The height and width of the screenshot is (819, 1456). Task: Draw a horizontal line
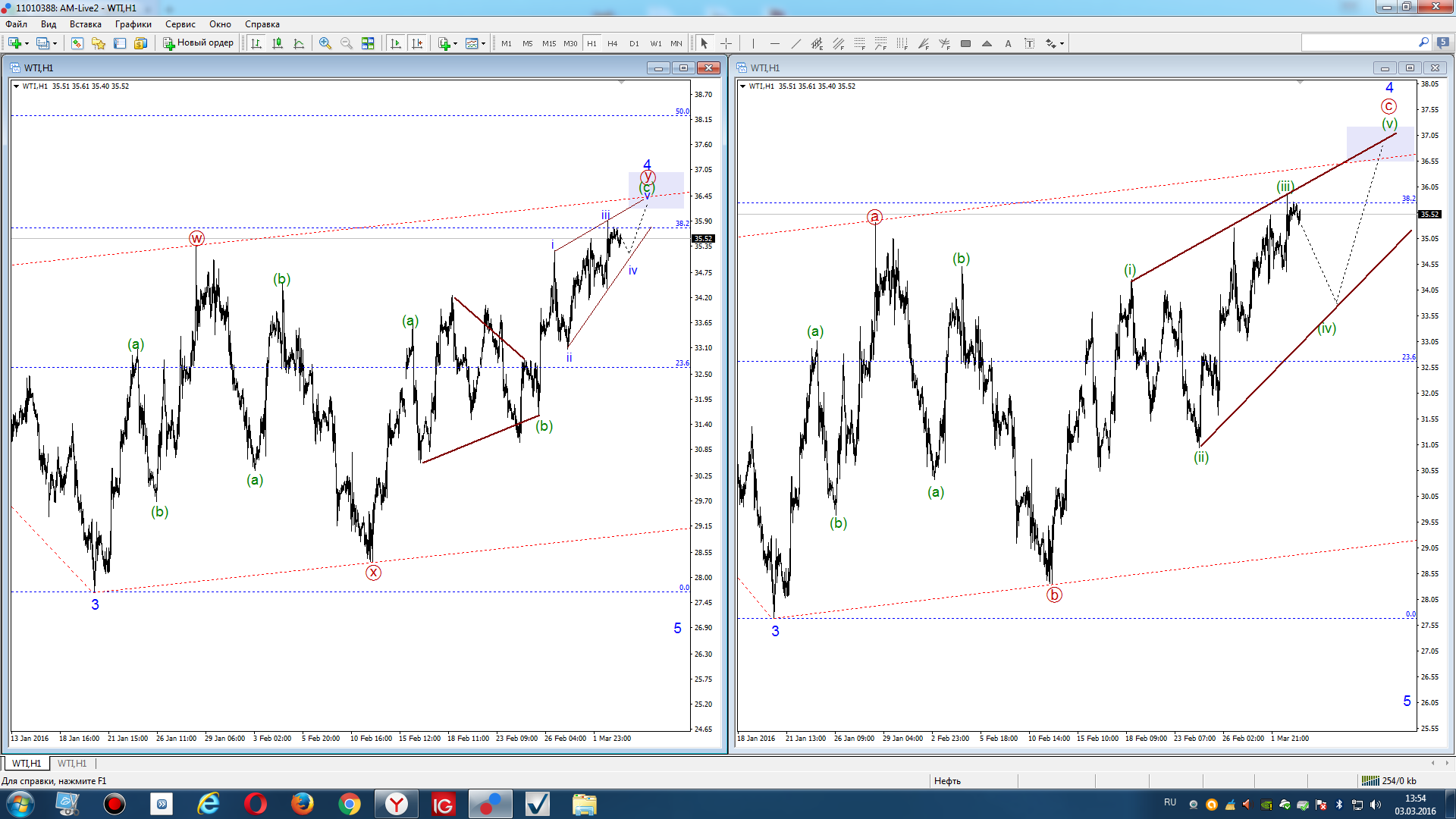(x=774, y=43)
